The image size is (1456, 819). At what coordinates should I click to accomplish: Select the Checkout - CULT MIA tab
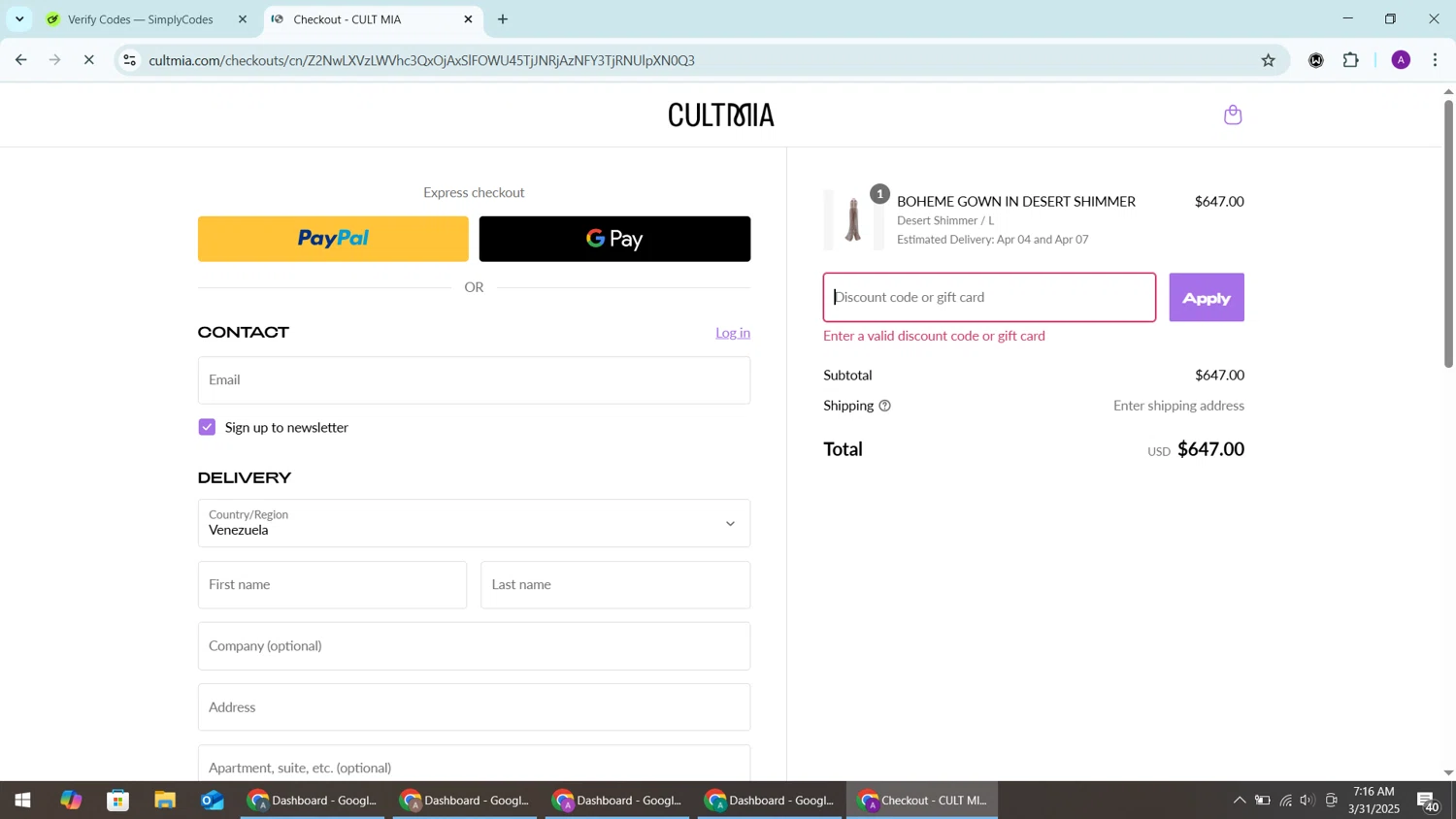pos(374,19)
